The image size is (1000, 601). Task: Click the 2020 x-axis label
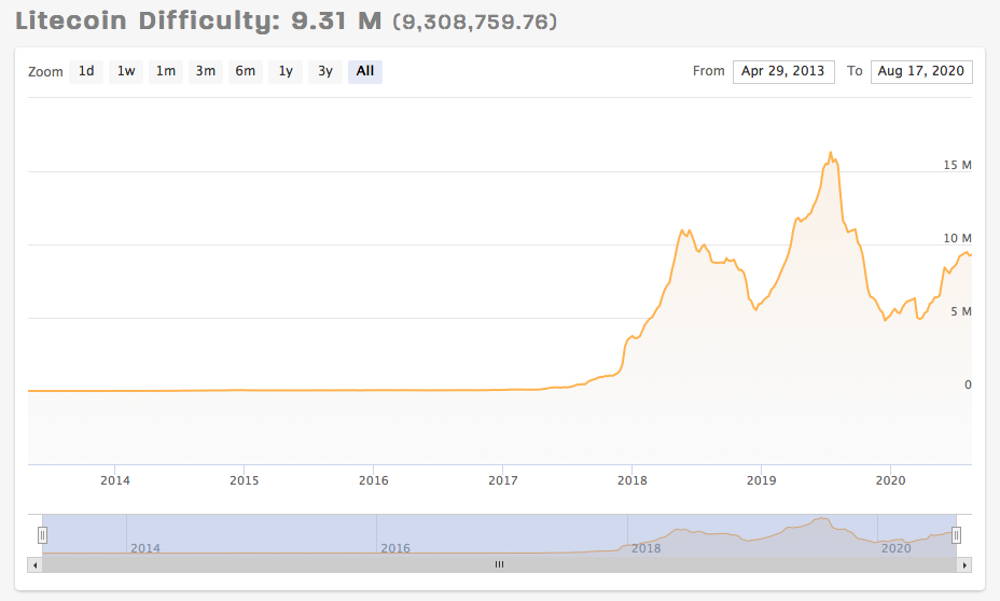coord(890,480)
